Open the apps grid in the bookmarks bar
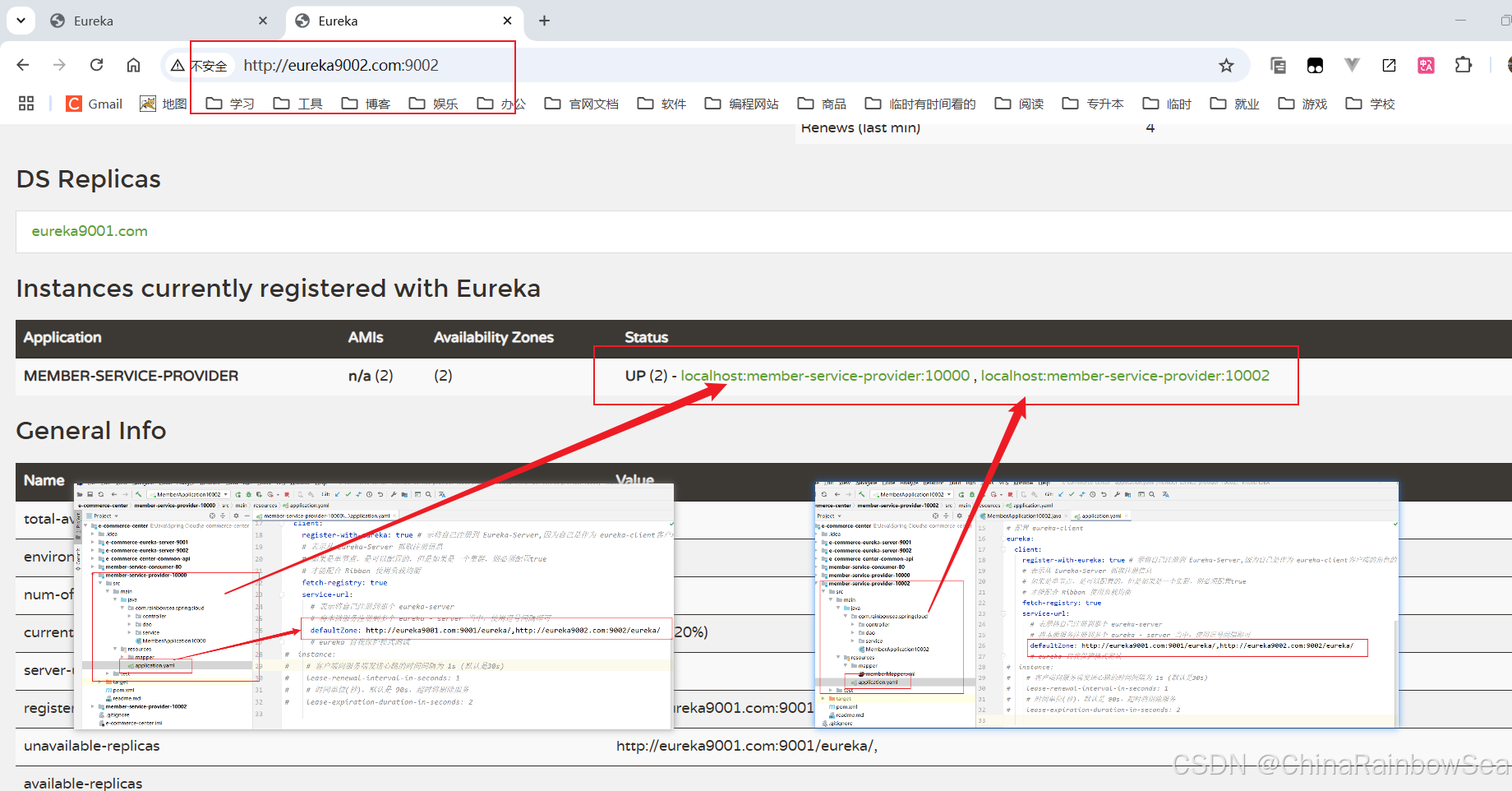The image size is (1512, 791). click(x=26, y=104)
